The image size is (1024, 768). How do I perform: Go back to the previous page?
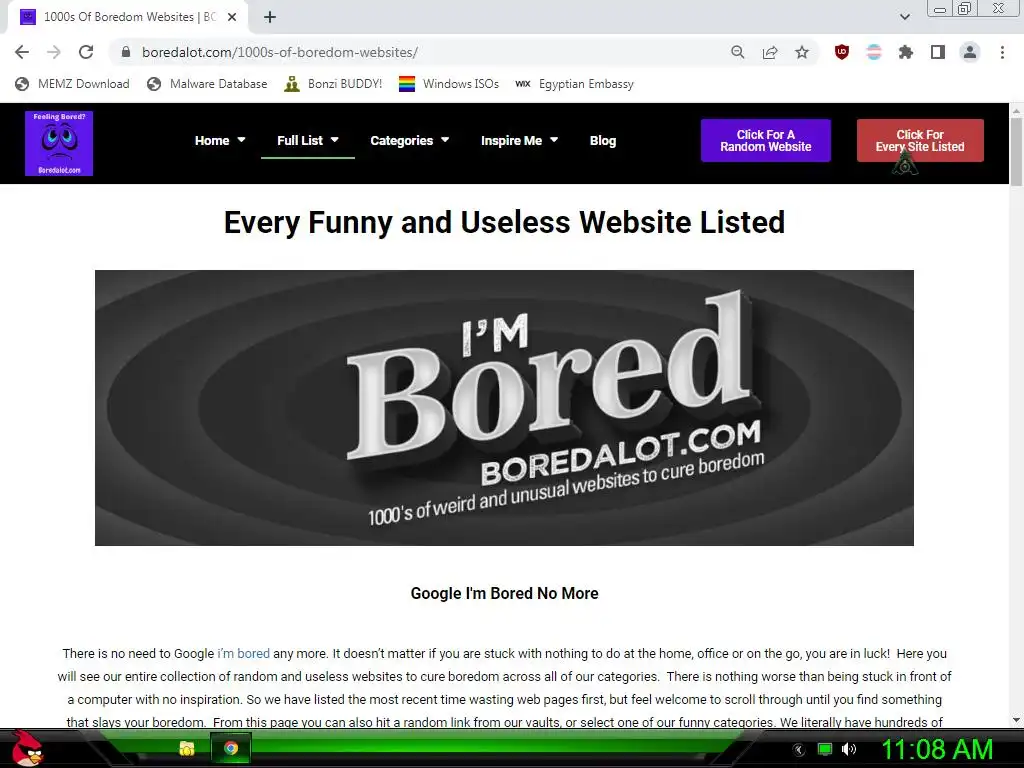pyautogui.click(x=22, y=52)
